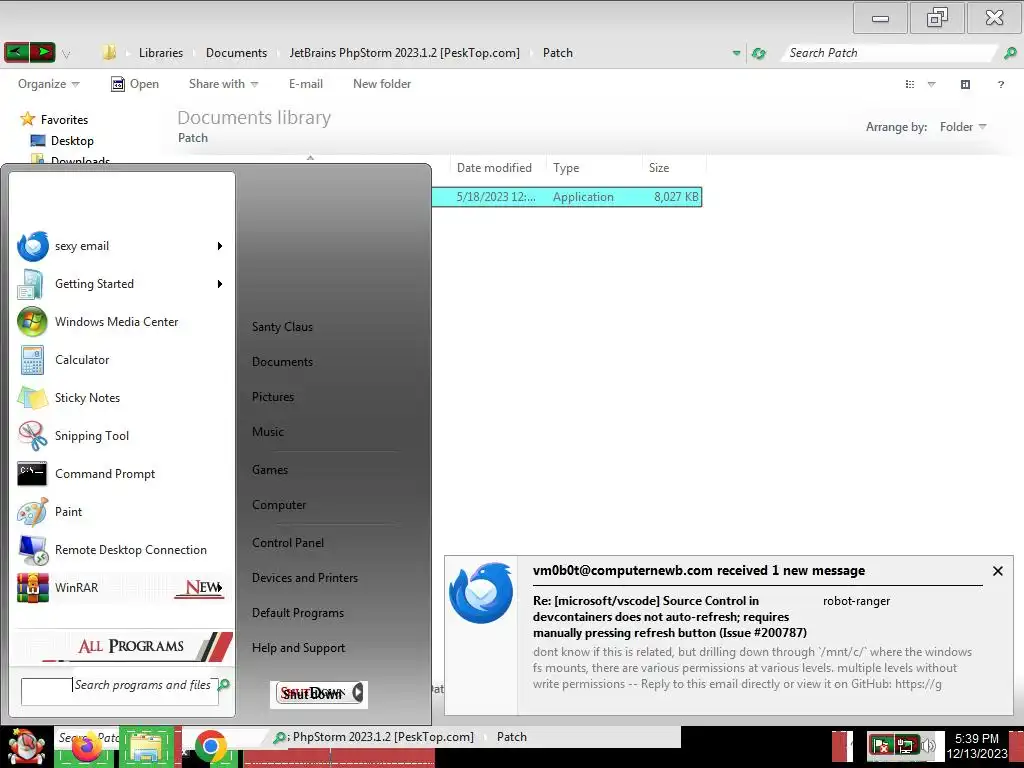Focus the Search Patch field

point(891,53)
